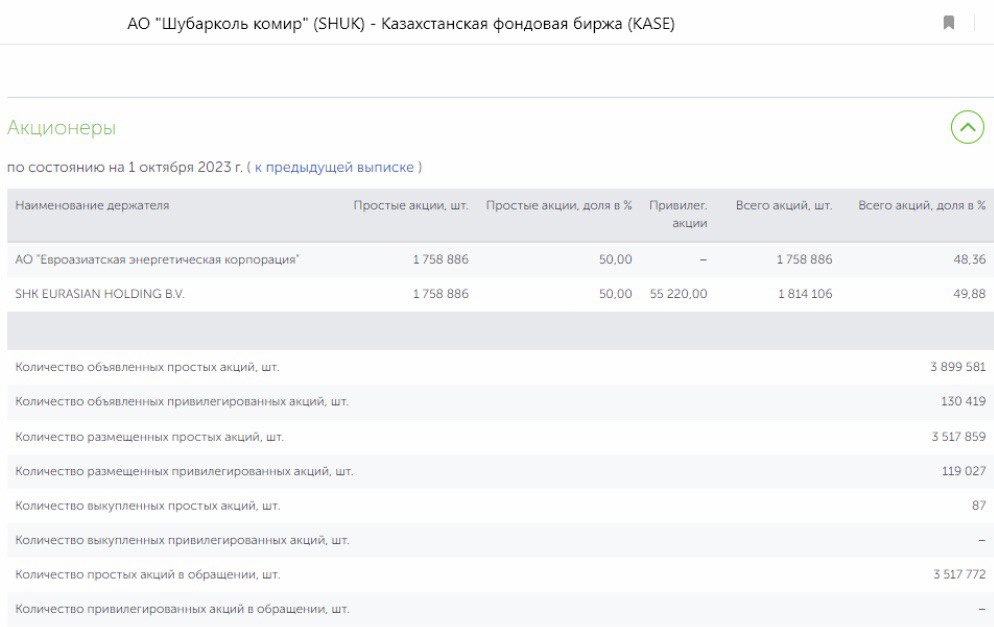Viewport: 994px width, 627px height.
Task: Click the value 87
Action: pos(979,505)
